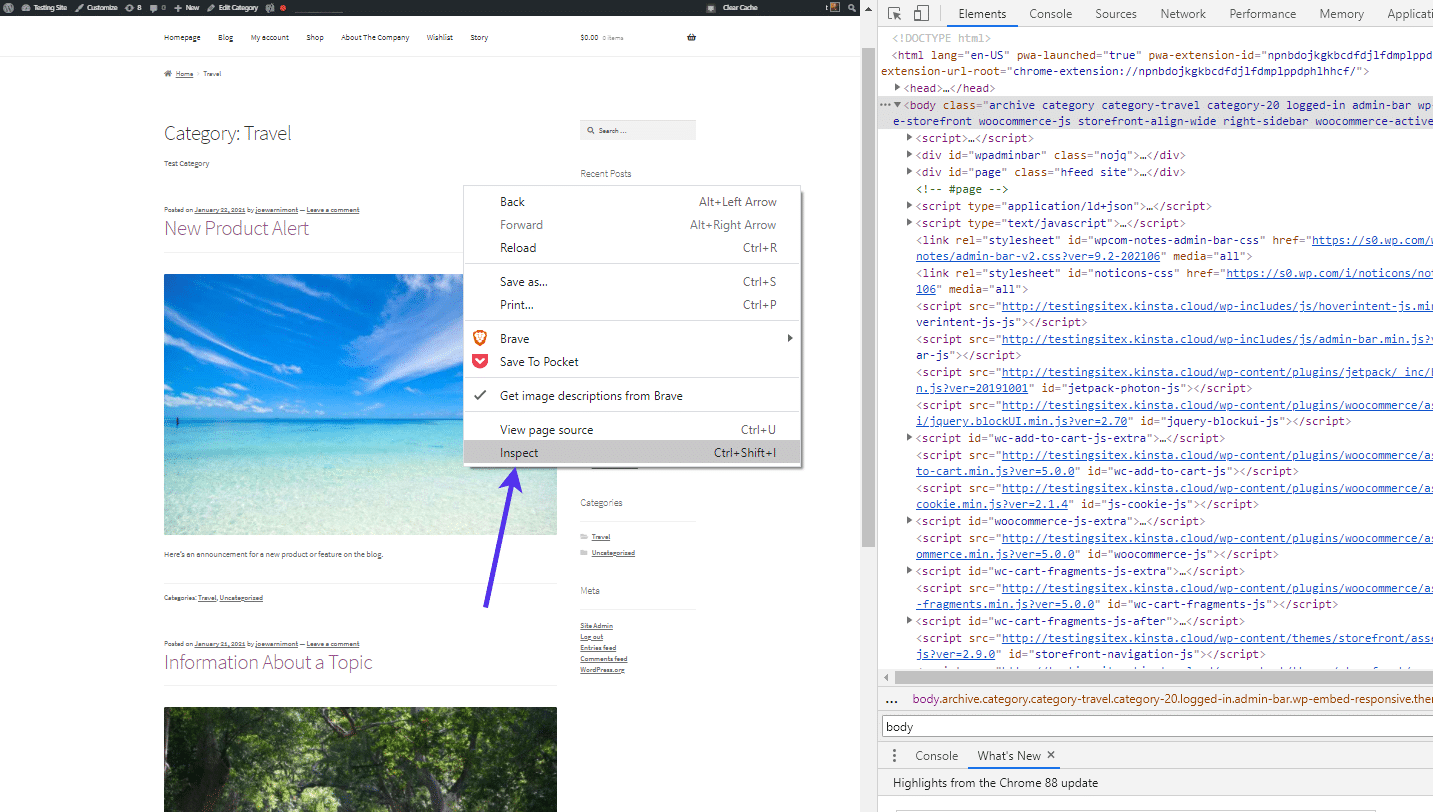Open the Travel category link in sidebar
This screenshot has width=1433, height=812.
(x=600, y=536)
